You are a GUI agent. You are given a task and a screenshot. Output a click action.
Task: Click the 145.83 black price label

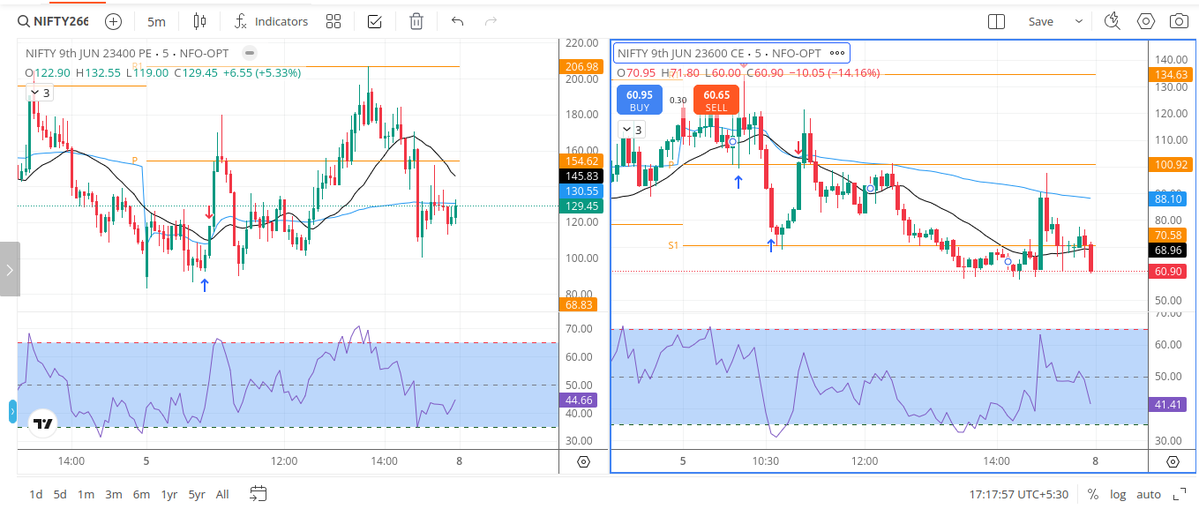coord(582,176)
